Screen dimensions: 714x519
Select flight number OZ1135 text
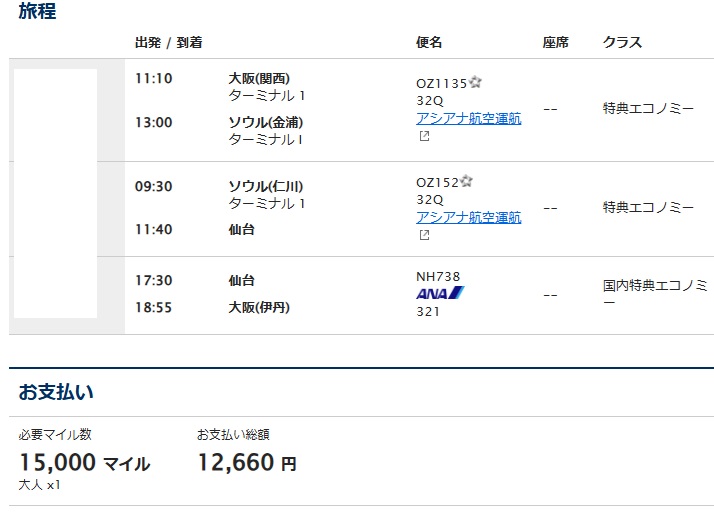click(x=441, y=84)
